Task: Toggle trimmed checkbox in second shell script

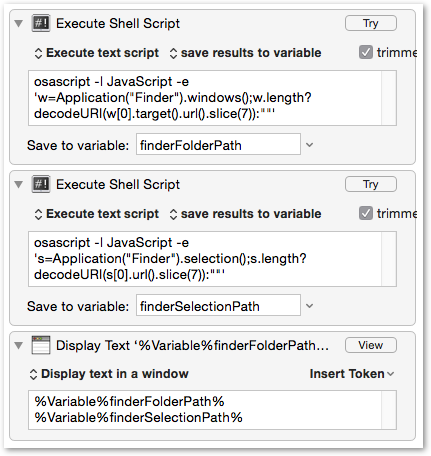Action: (x=366, y=214)
